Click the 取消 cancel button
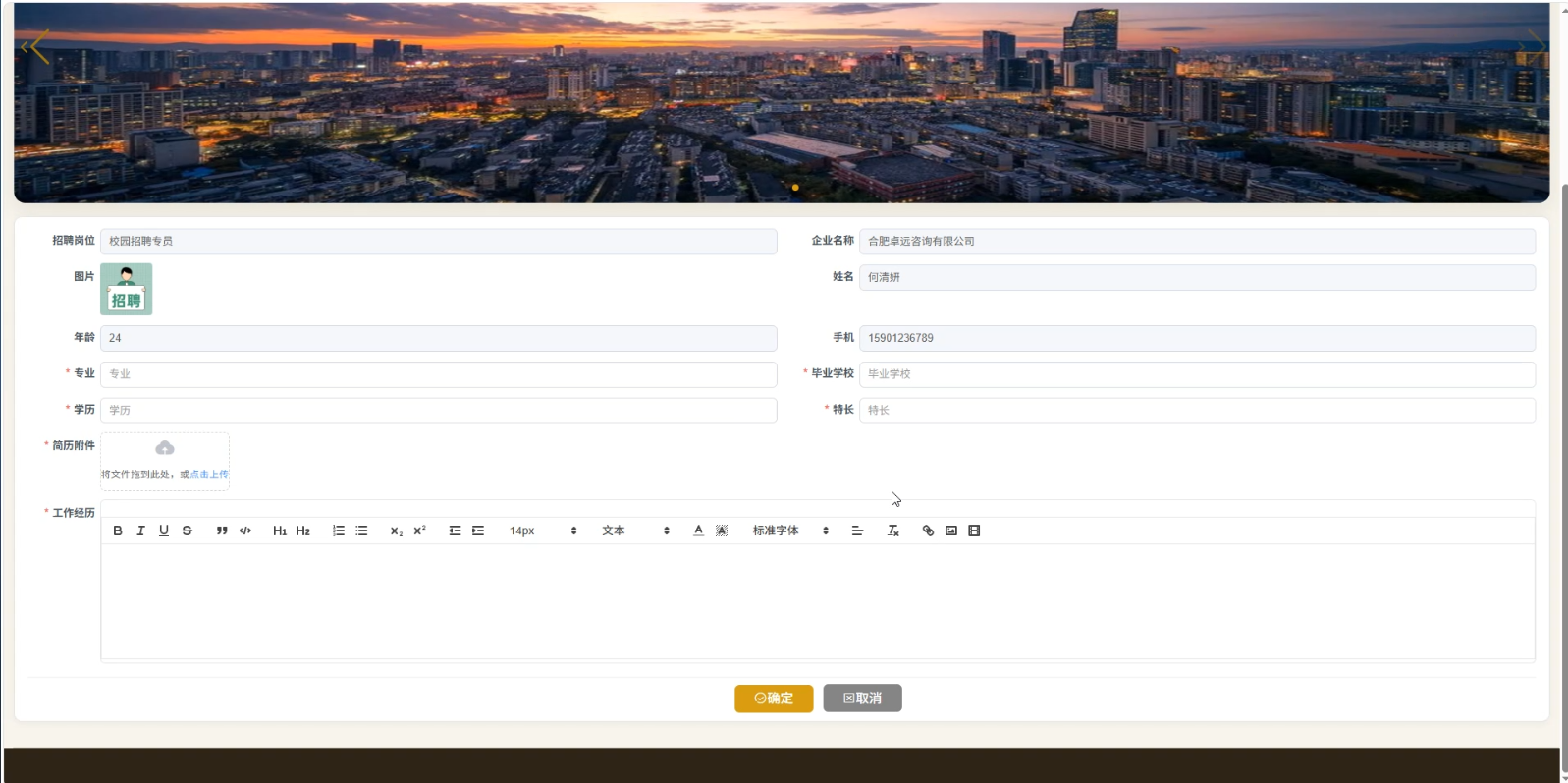Screen dimensions: 1568x783 [x=862, y=699]
